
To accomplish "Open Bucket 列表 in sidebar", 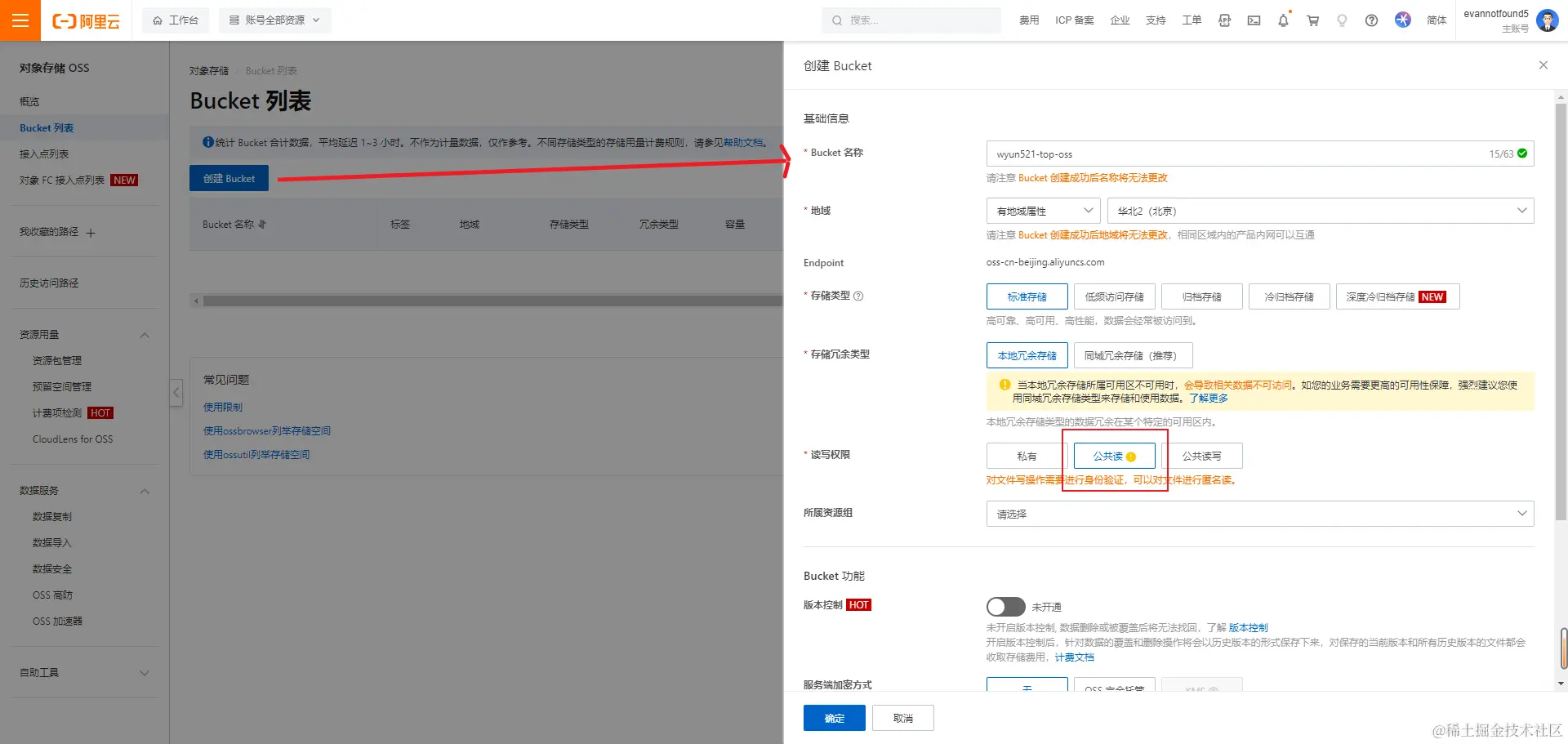I will [x=47, y=128].
